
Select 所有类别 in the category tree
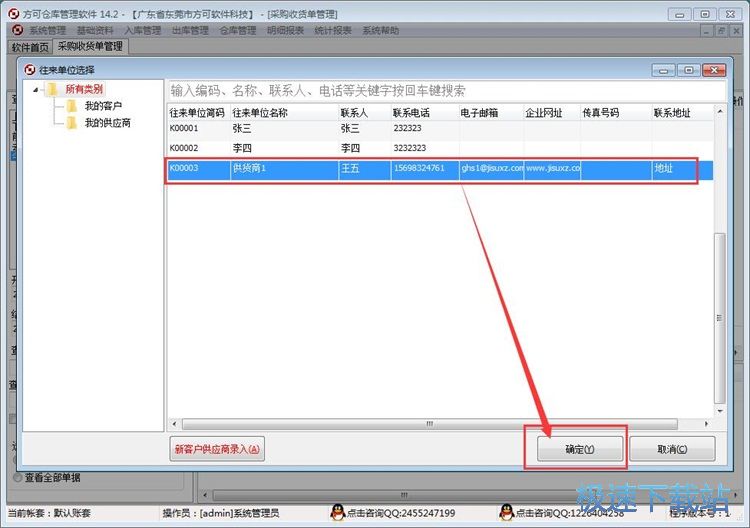tap(84, 89)
